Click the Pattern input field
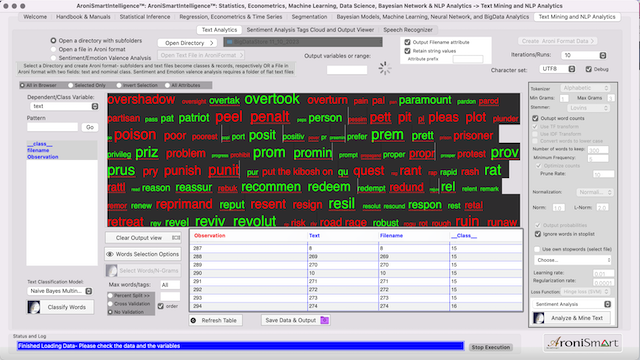The image size is (640, 360). point(52,127)
